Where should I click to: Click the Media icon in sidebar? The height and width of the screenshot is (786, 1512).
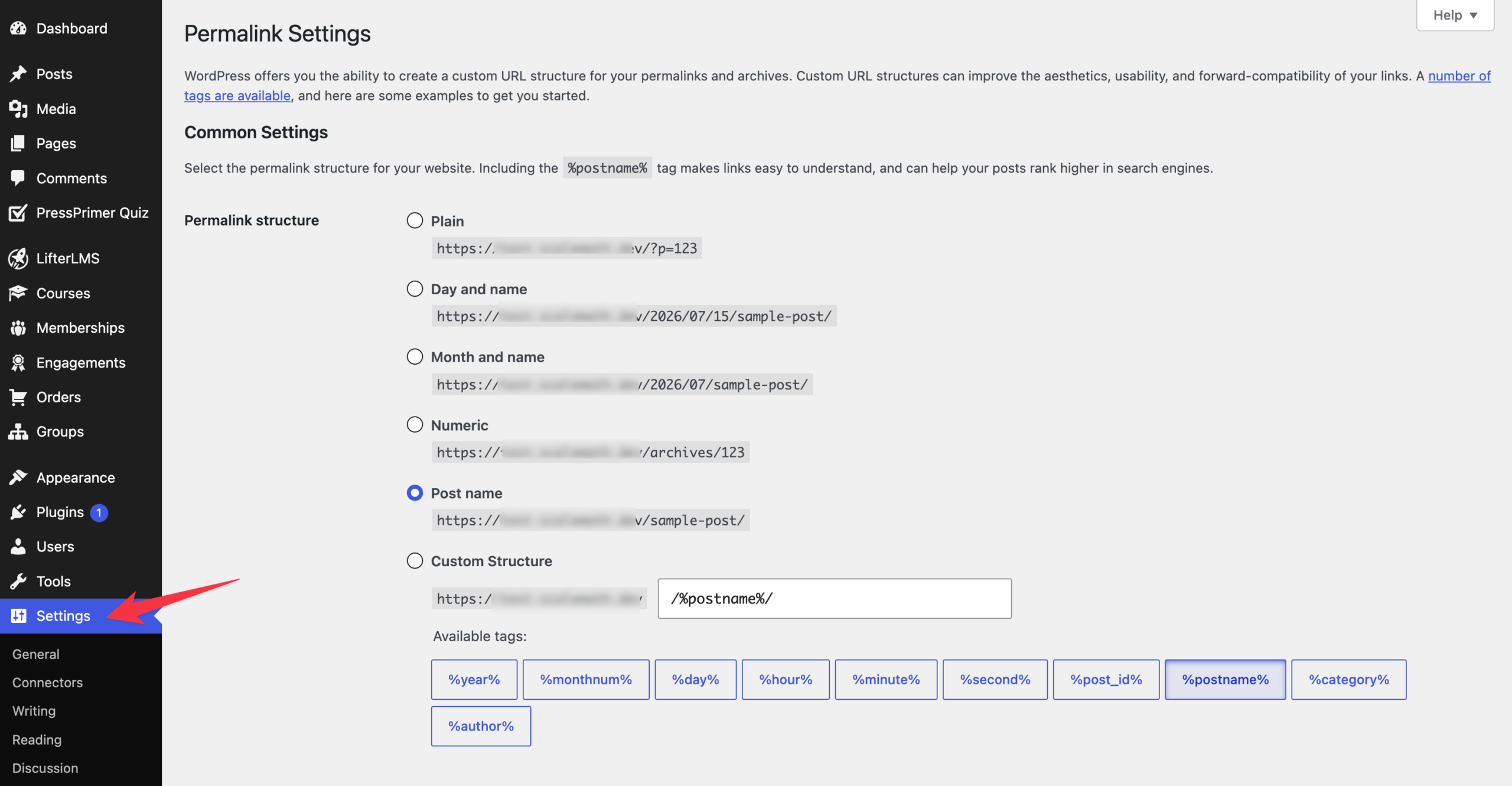[x=18, y=109]
